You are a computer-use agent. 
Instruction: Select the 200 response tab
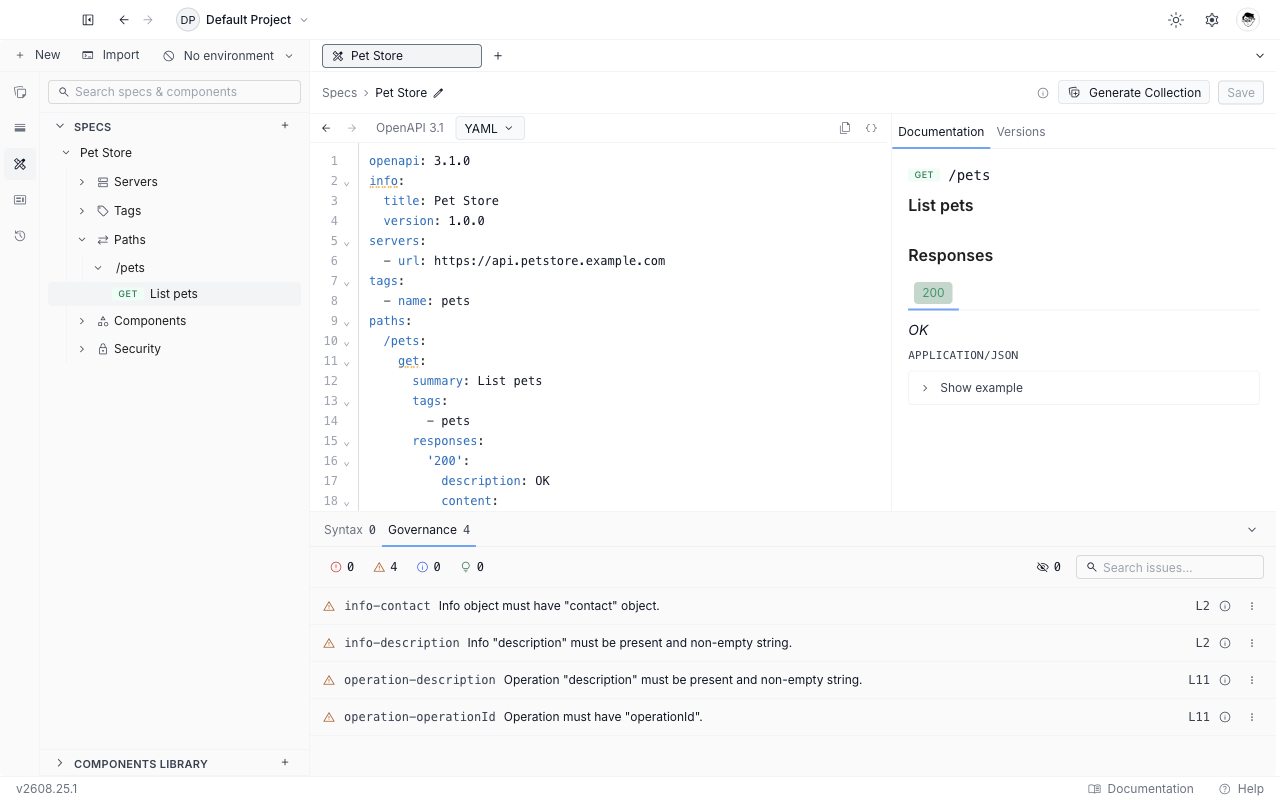(933, 293)
